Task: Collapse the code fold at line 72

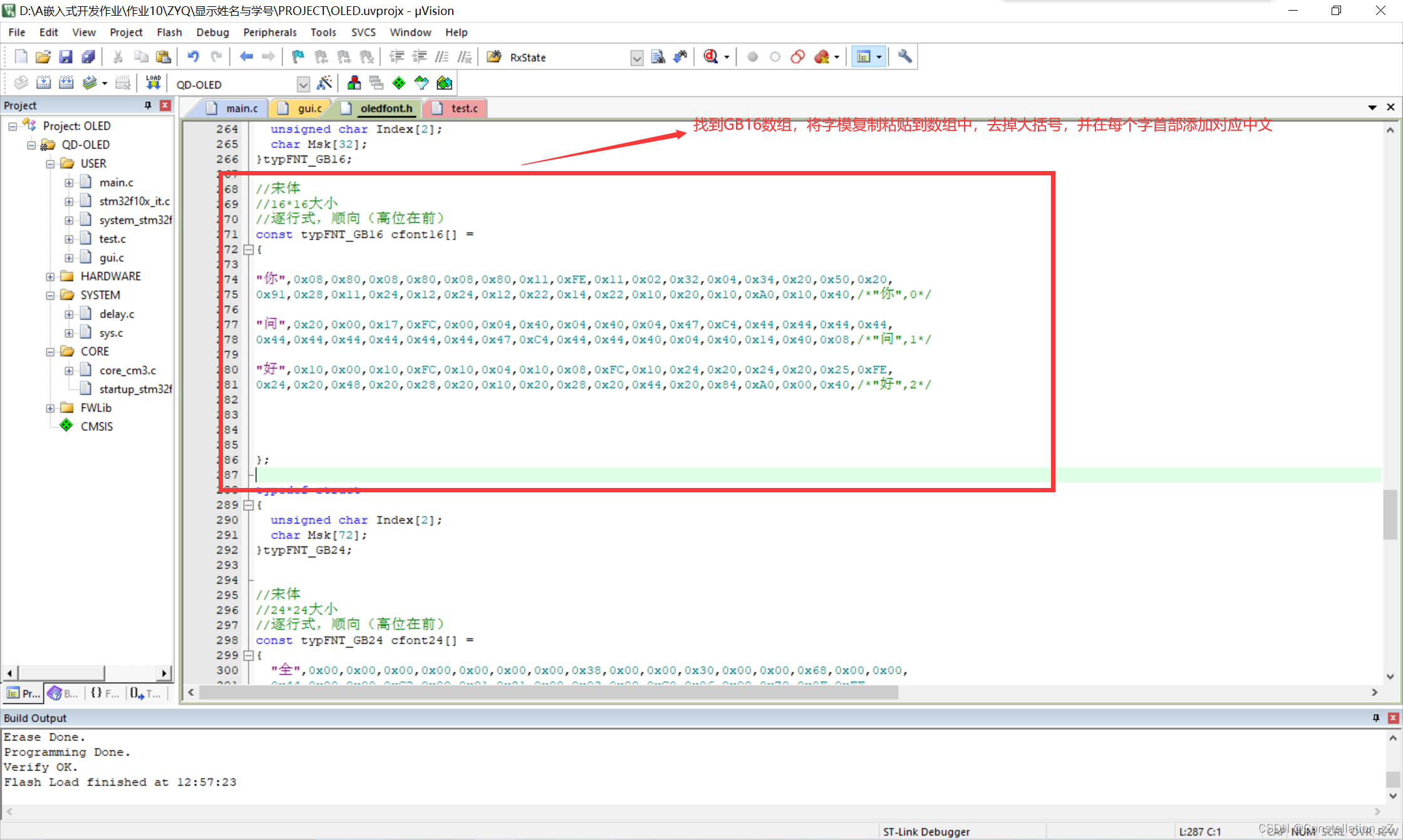Action: click(x=249, y=249)
